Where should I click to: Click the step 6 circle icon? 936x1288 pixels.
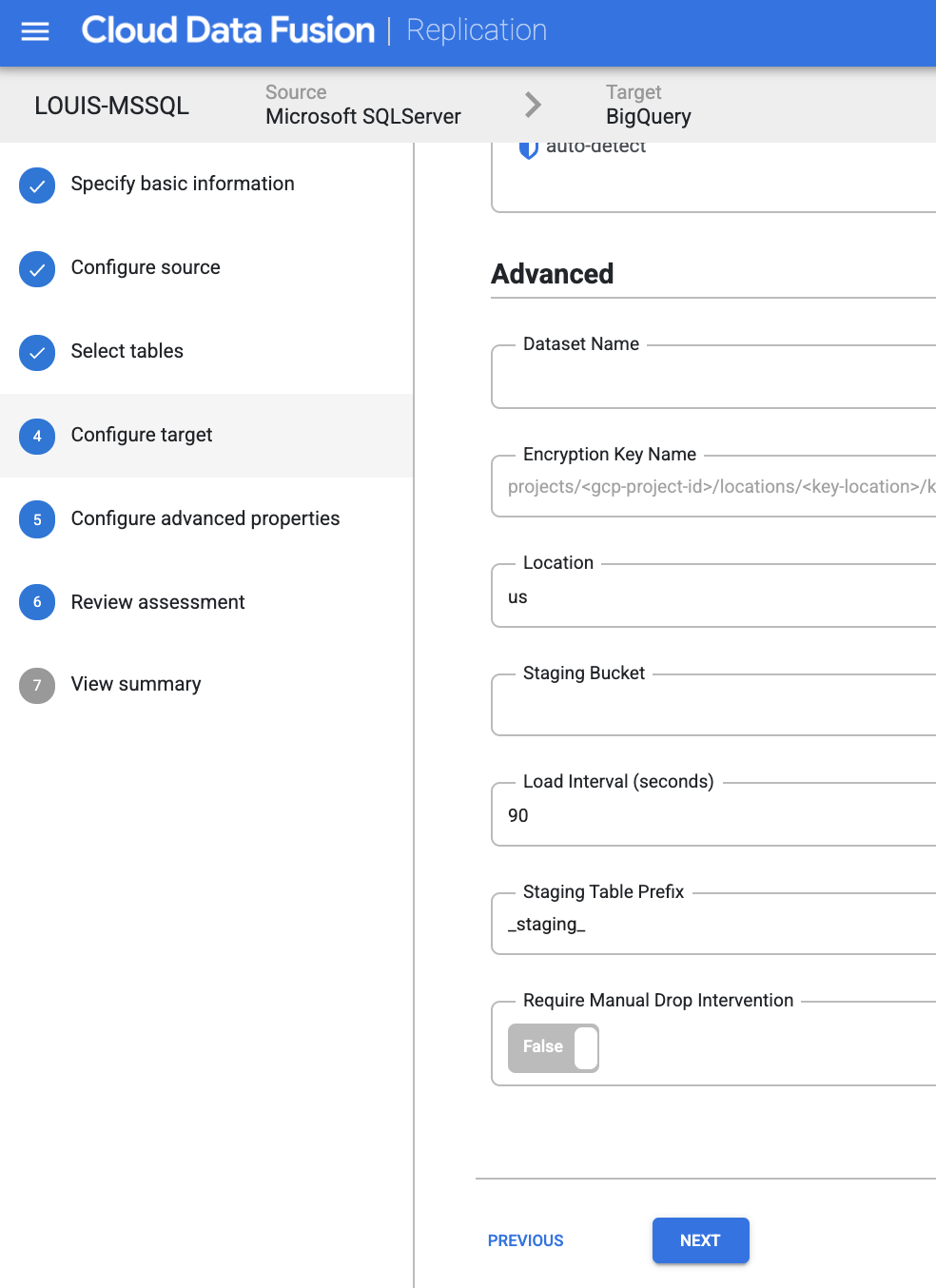(x=37, y=602)
